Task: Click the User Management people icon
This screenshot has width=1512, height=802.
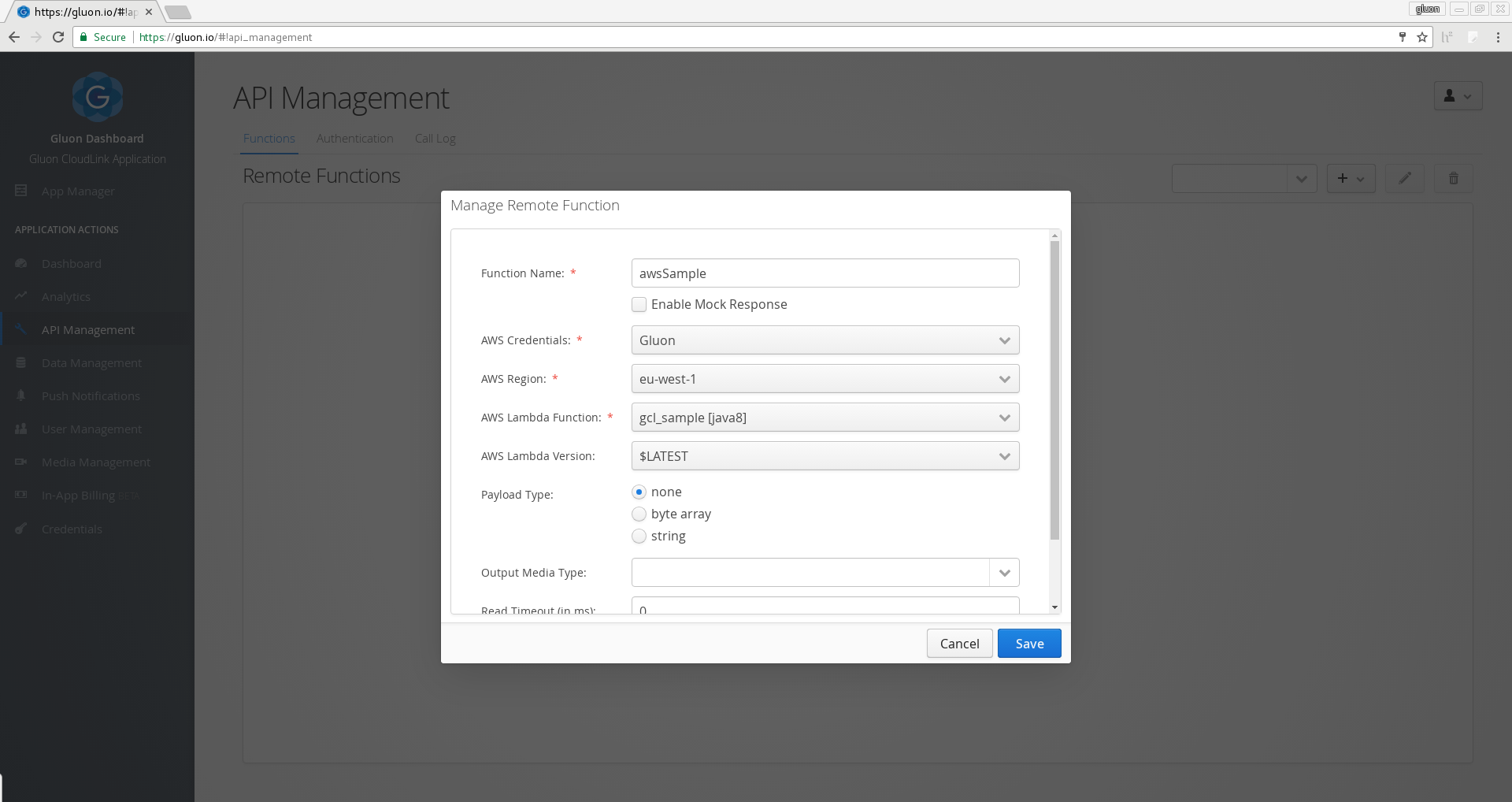Action: pyautogui.click(x=21, y=429)
